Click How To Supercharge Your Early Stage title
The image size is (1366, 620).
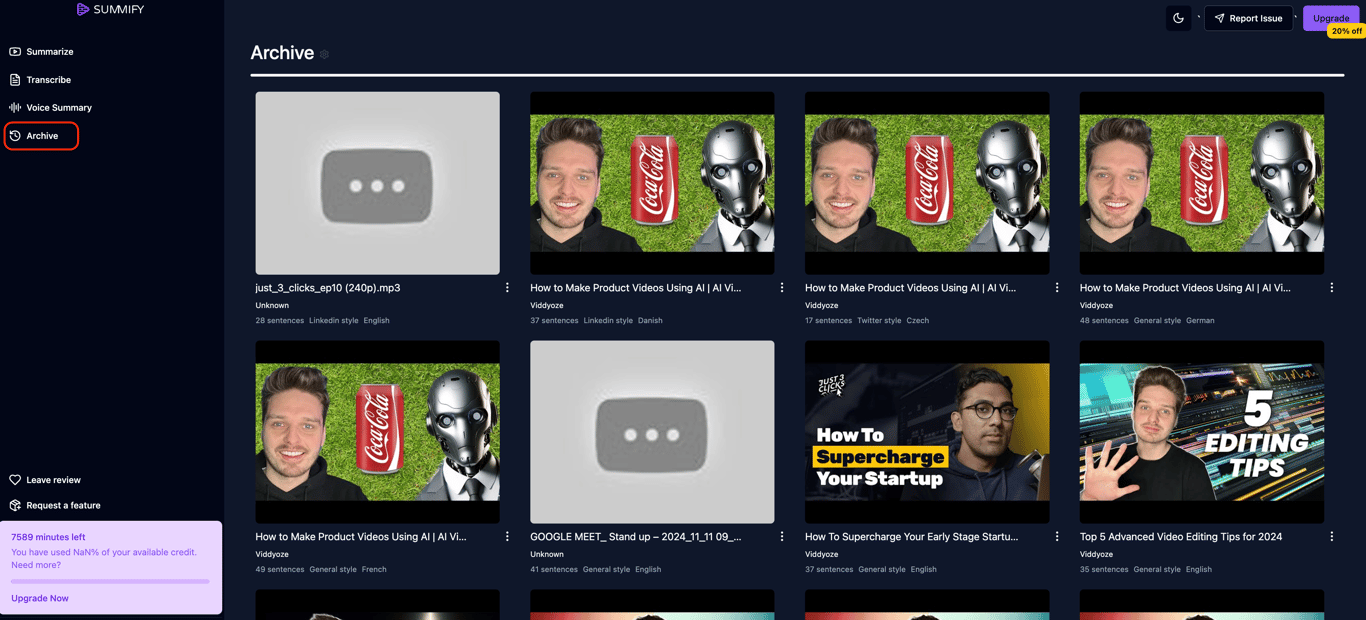[912, 537]
